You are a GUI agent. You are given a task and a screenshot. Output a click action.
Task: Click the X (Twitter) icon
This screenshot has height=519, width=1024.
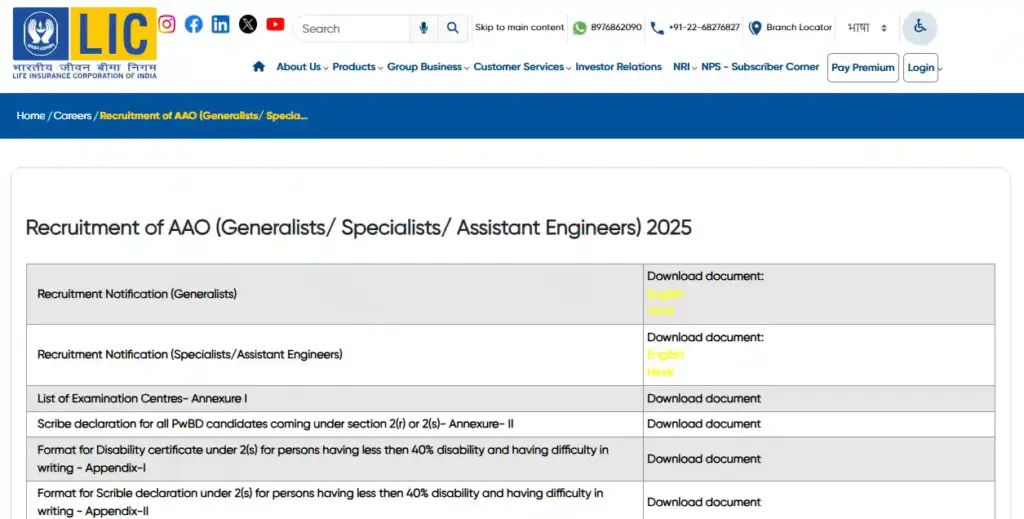248,24
